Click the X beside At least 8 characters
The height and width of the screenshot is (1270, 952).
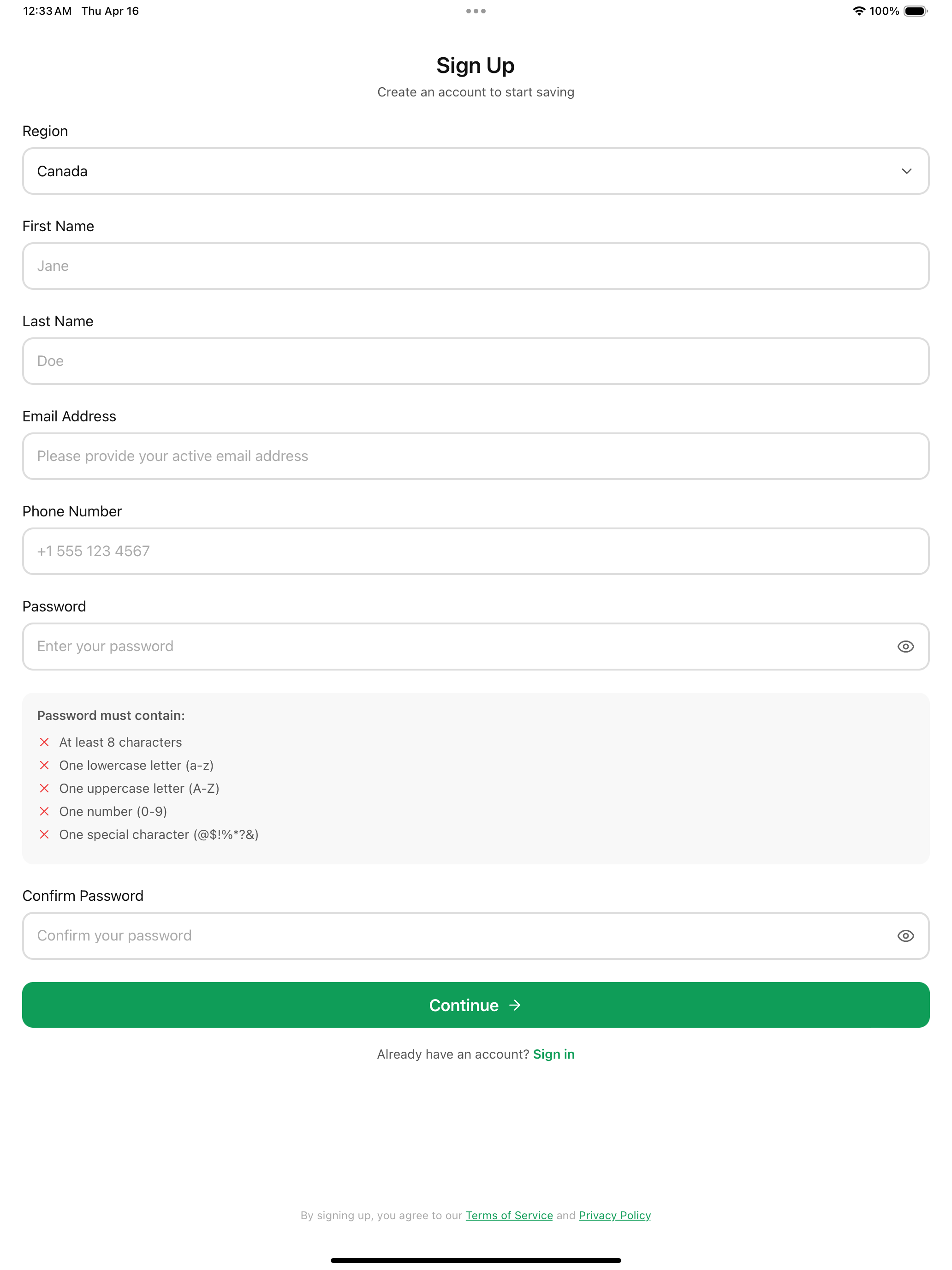pyautogui.click(x=44, y=743)
